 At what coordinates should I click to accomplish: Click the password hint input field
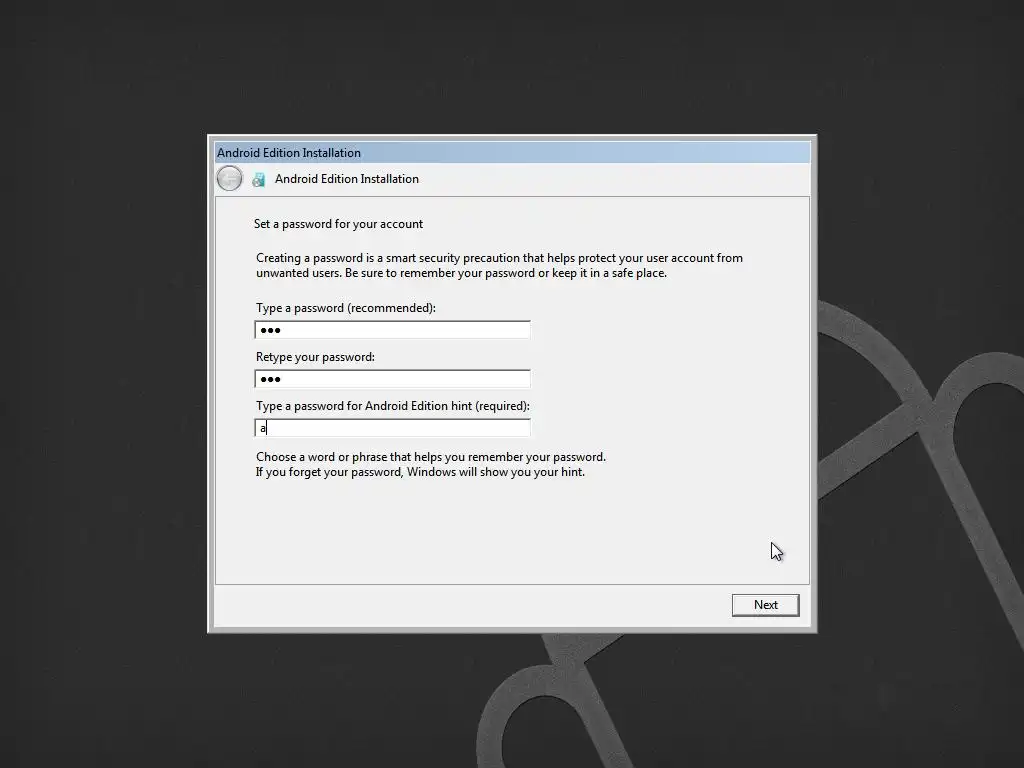[392, 428]
